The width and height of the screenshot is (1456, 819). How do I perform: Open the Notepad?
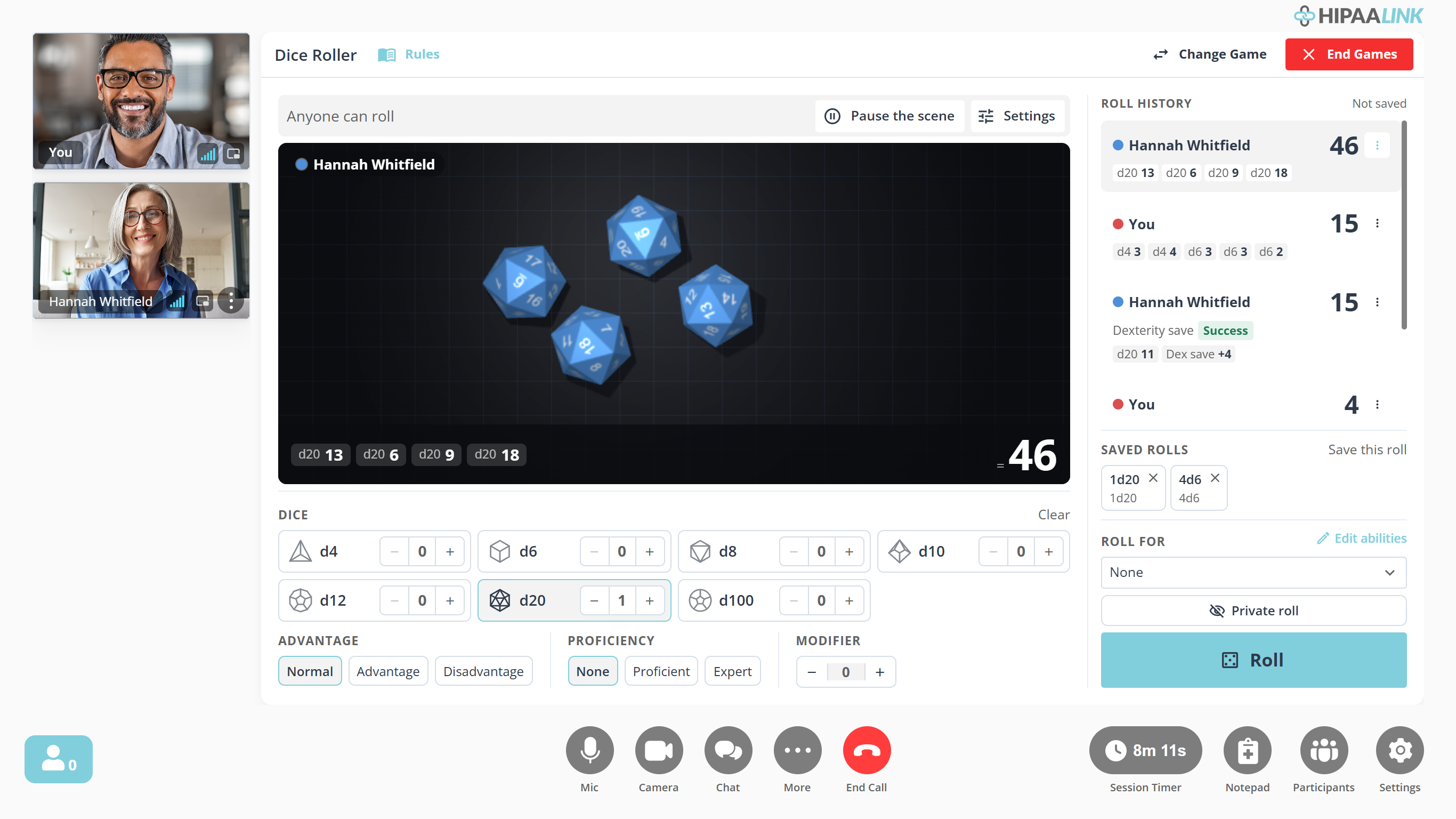(x=1248, y=750)
